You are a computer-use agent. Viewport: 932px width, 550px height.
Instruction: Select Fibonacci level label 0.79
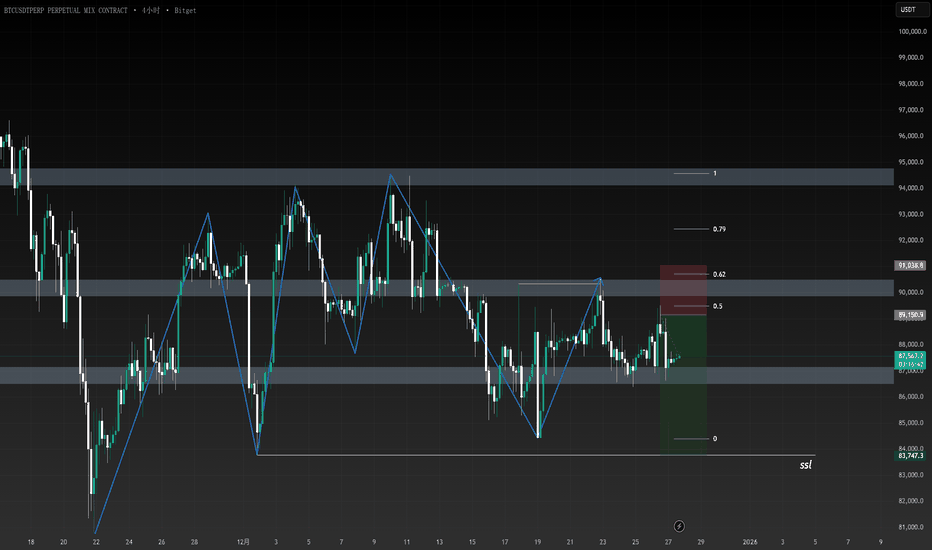[719, 229]
